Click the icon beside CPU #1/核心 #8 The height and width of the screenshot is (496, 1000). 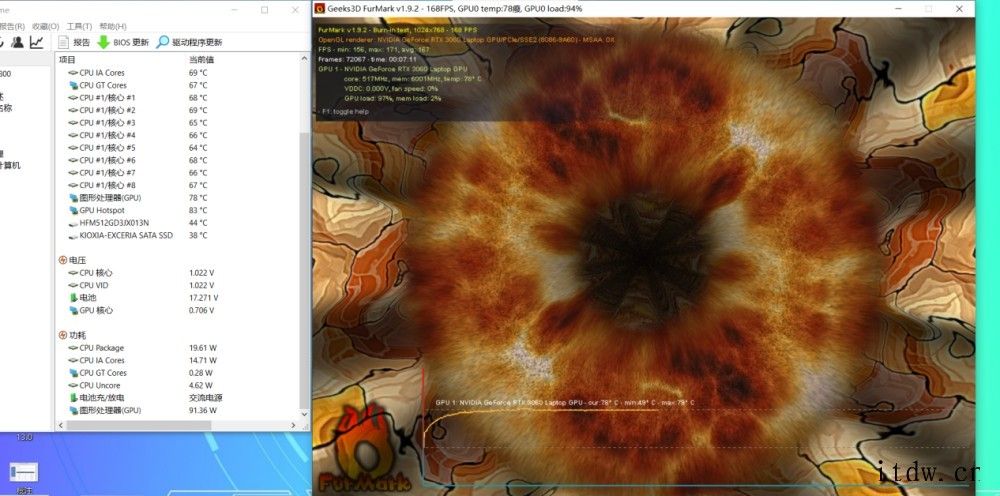coord(73,185)
